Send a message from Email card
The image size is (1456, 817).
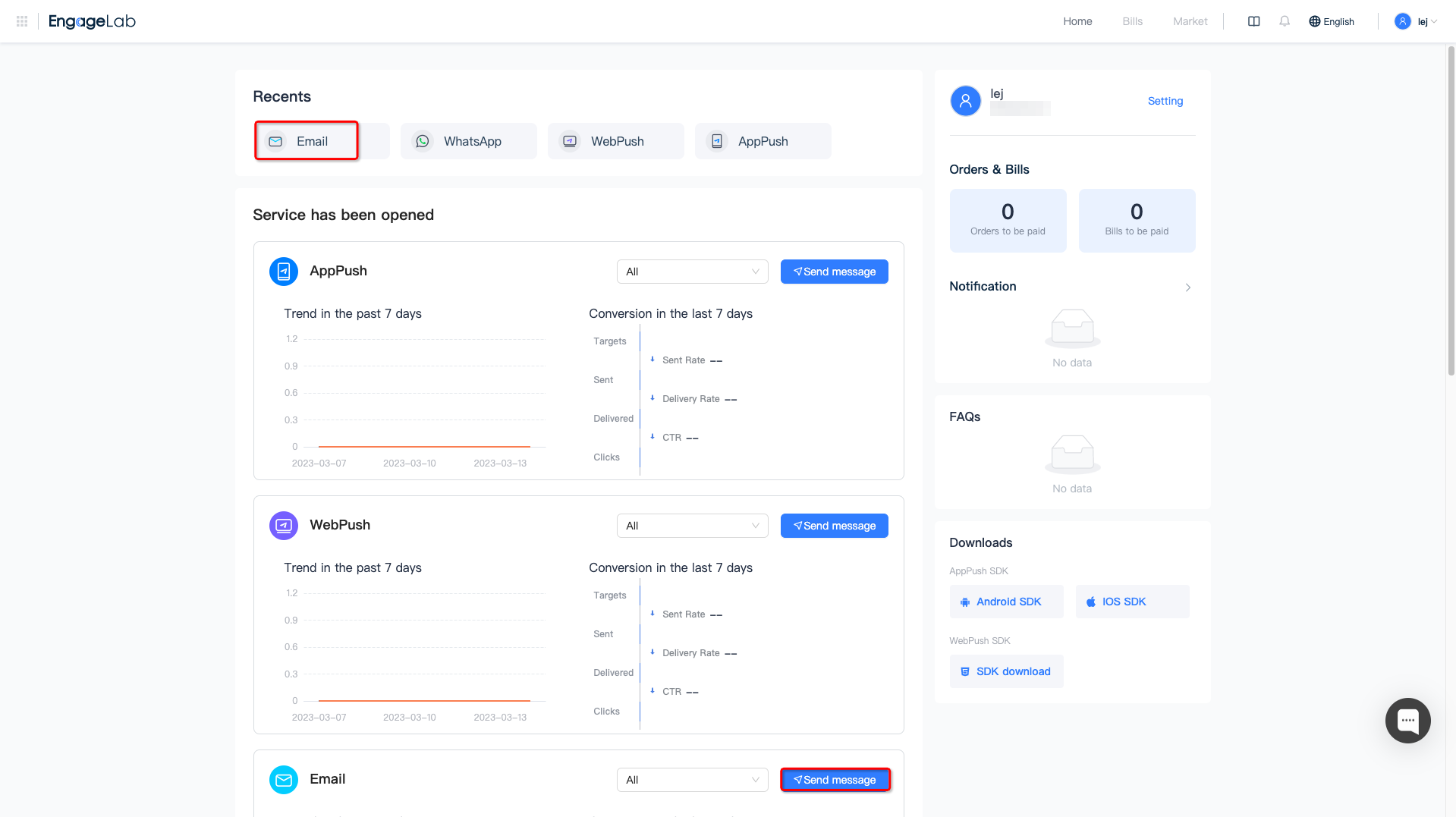(x=835, y=780)
